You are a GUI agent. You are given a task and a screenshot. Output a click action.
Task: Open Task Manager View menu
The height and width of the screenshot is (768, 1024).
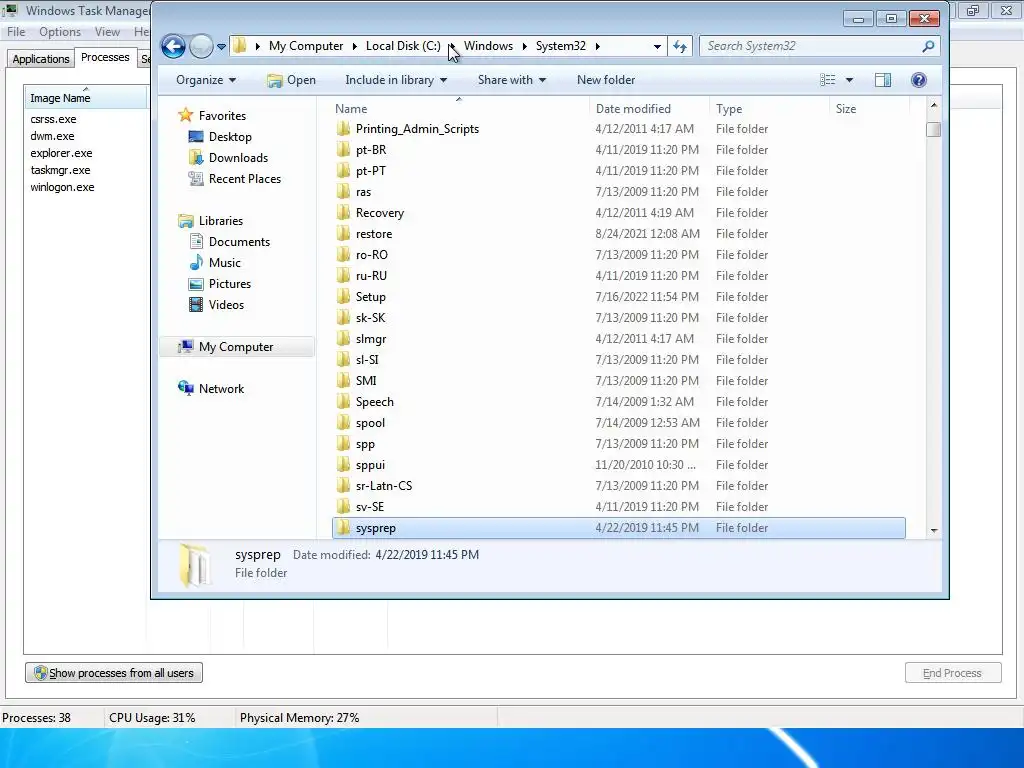tap(107, 31)
